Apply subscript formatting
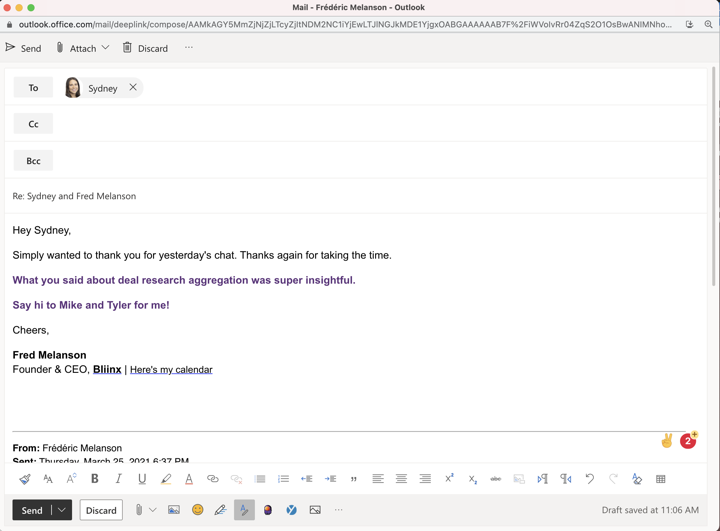The width and height of the screenshot is (720, 531). [472, 480]
